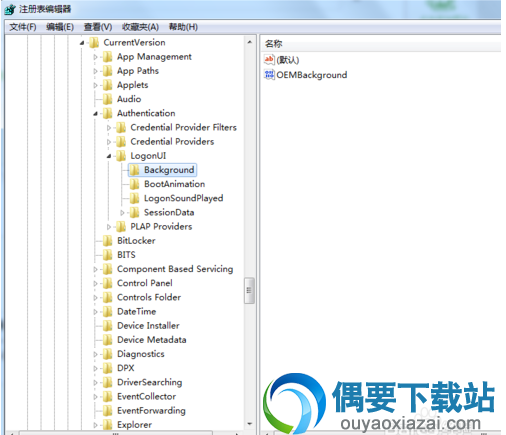Collapse the LogonUI tree node
The width and height of the screenshot is (506, 435).
[109, 156]
